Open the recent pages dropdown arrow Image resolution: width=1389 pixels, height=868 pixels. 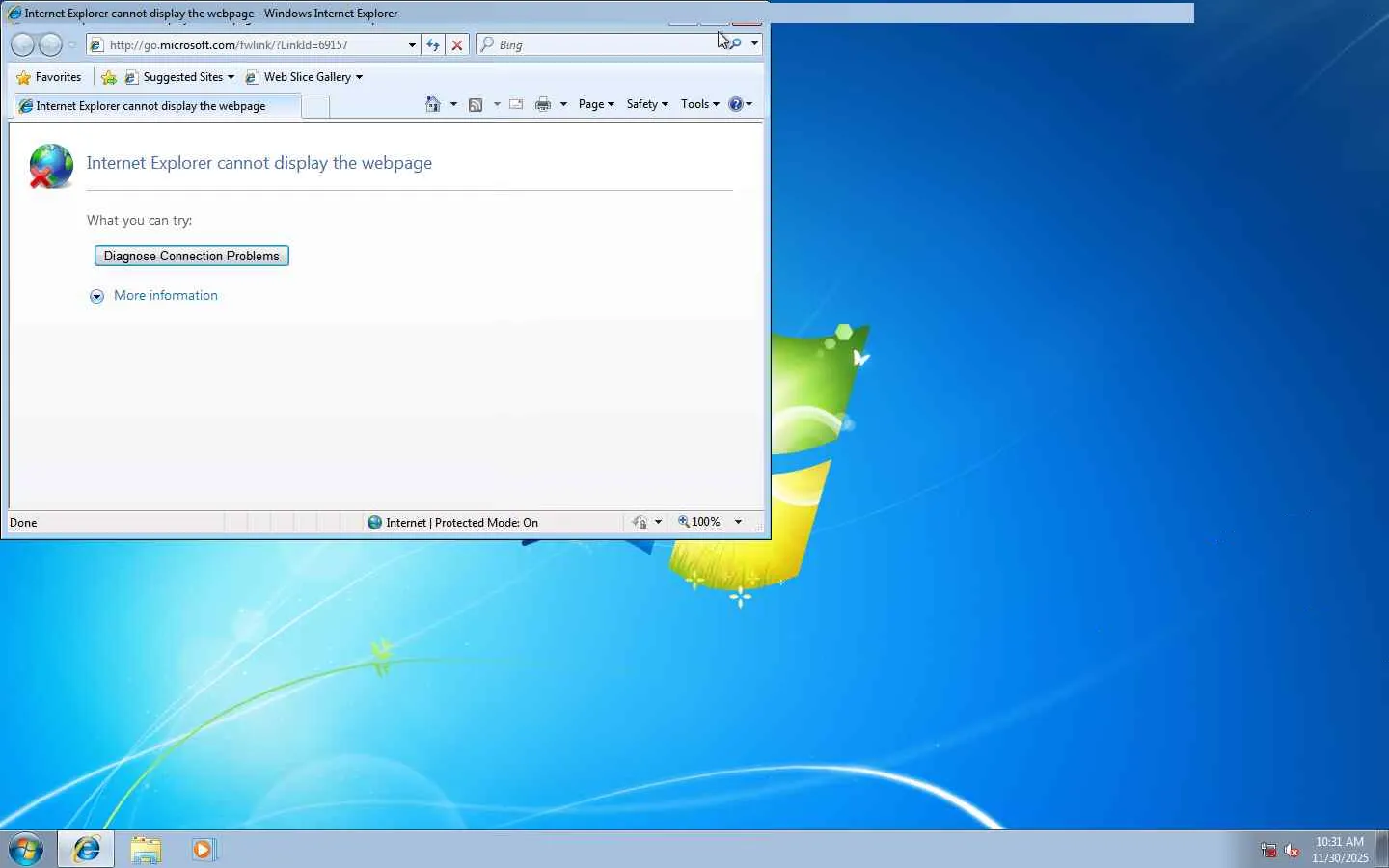[x=72, y=45]
